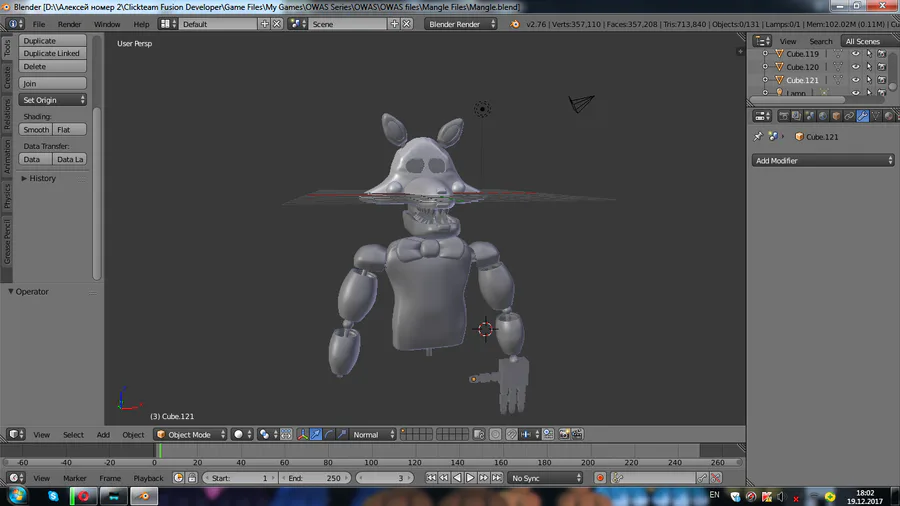Image resolution: width=900 pixels, height=506 pixels.
Task: Open the 3D view Select menu
Action: tap(73, 434)
